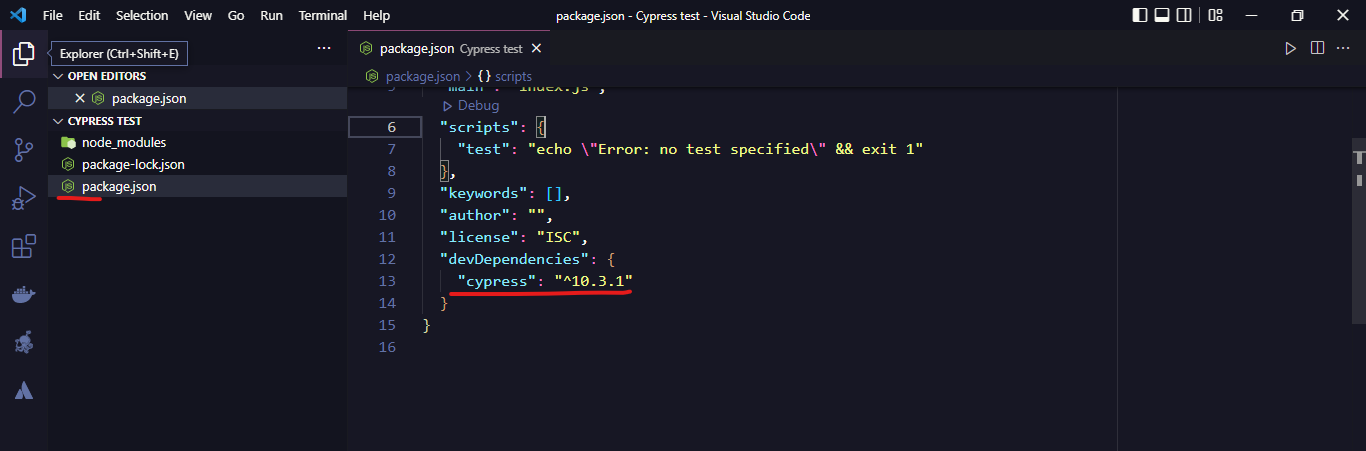Image resolution: width=1366 pixels, height=451 pixels.
Task: Click the Explorer files icon
Action: 24,54
